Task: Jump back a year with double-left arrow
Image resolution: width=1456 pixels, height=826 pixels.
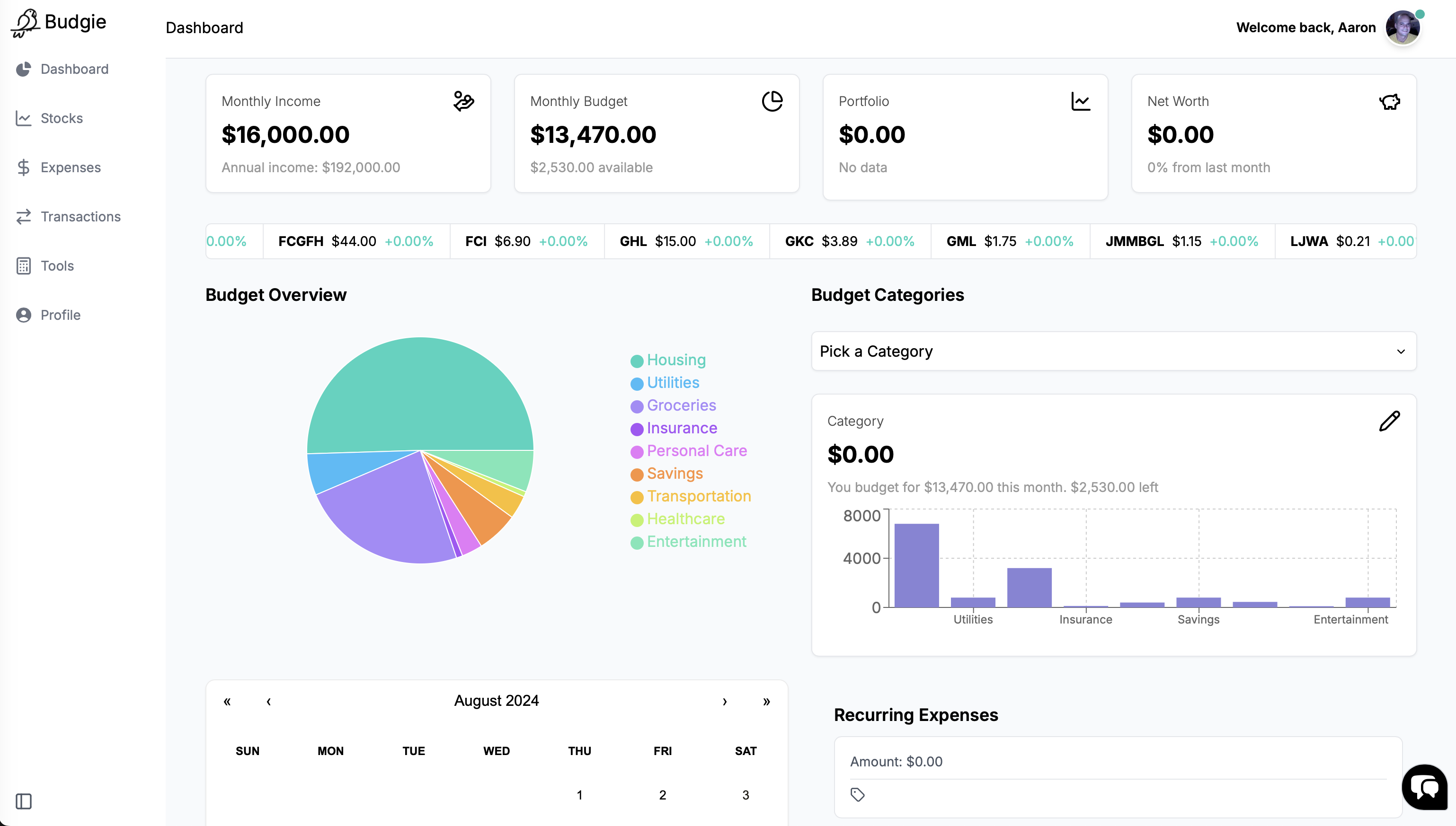Action: click(227, 701)
